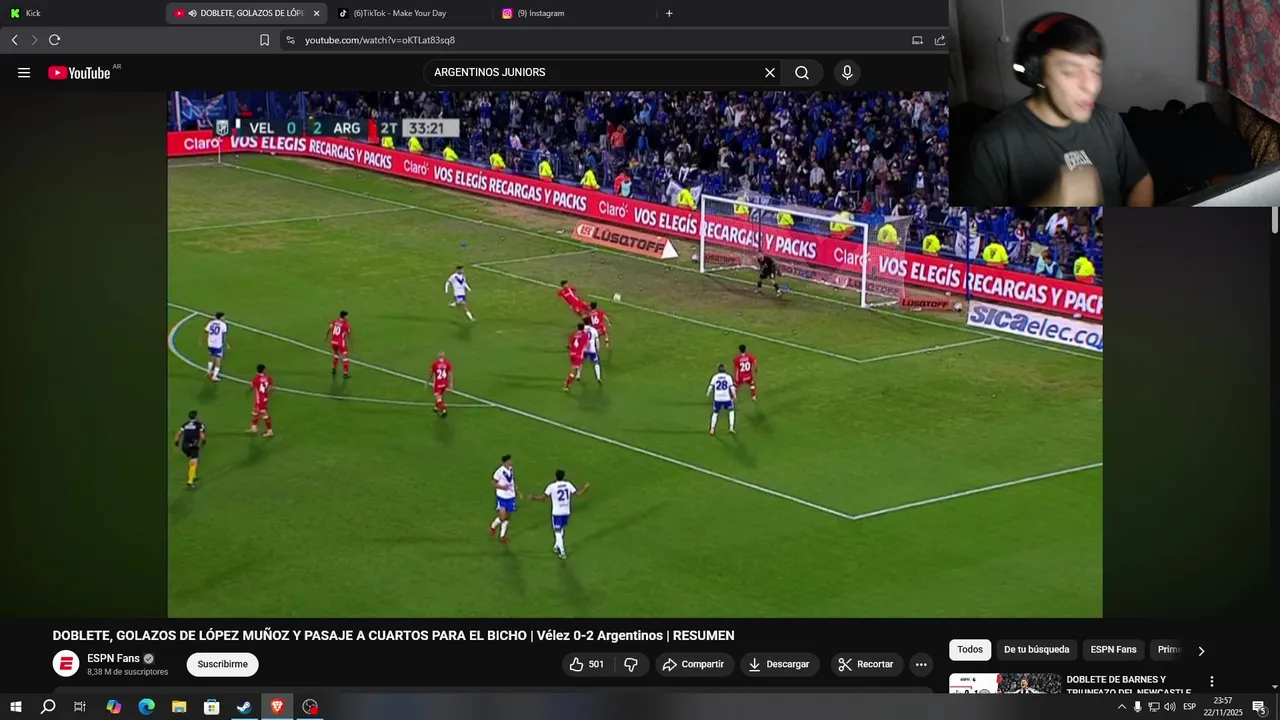Screen dimensions: 1280x720
Task: Go back with the browser arrow
Action: tap(14, 40)
